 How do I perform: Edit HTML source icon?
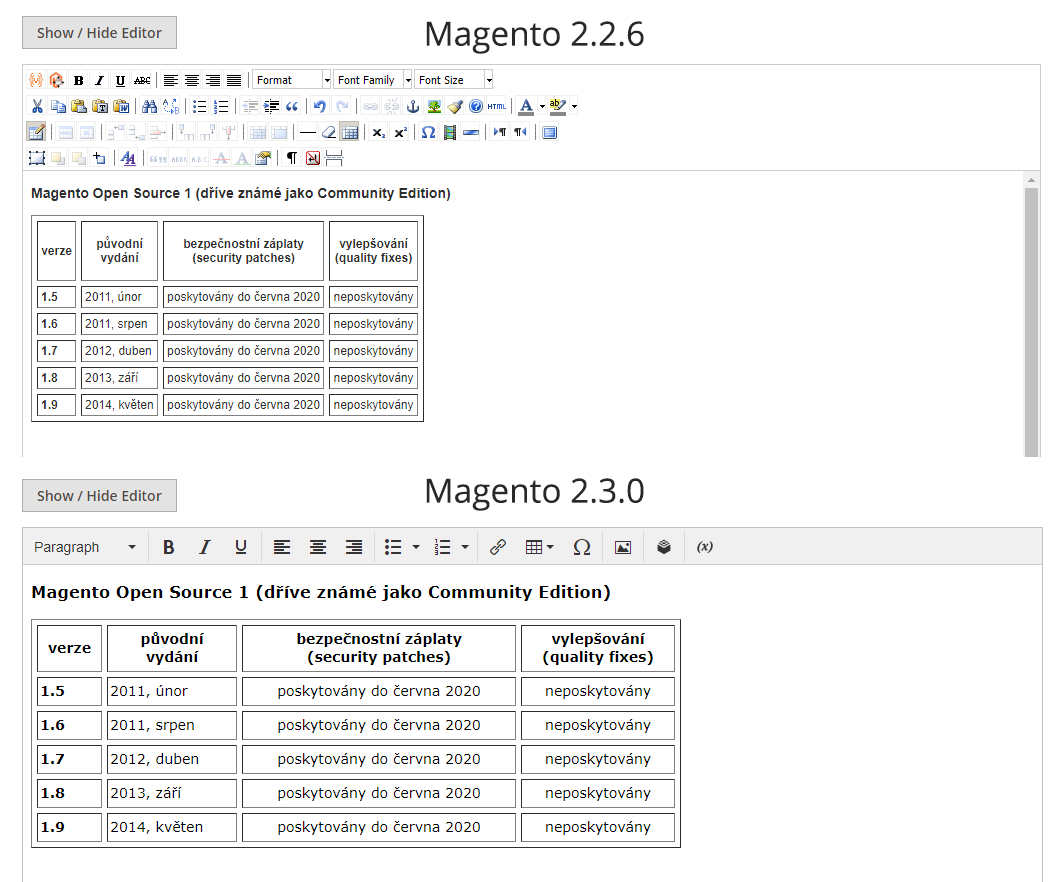pos(497,106)
